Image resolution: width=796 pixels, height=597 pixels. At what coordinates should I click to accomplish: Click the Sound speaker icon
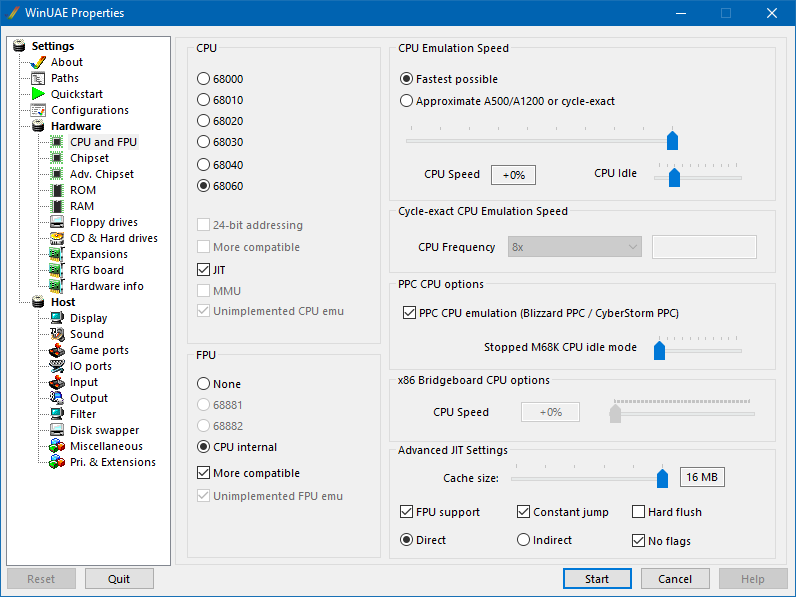coord(57,334)
